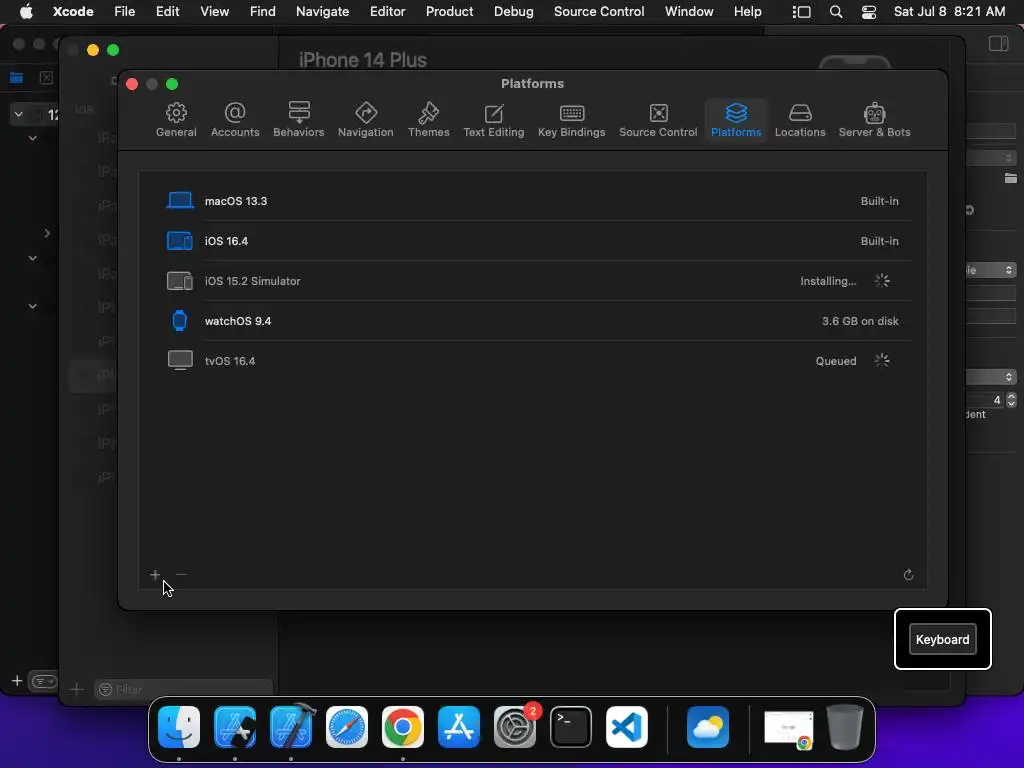This screenshot has width=1024, height=768.
Task: Open the Key Bindings tab
Action: coord(571,120)
